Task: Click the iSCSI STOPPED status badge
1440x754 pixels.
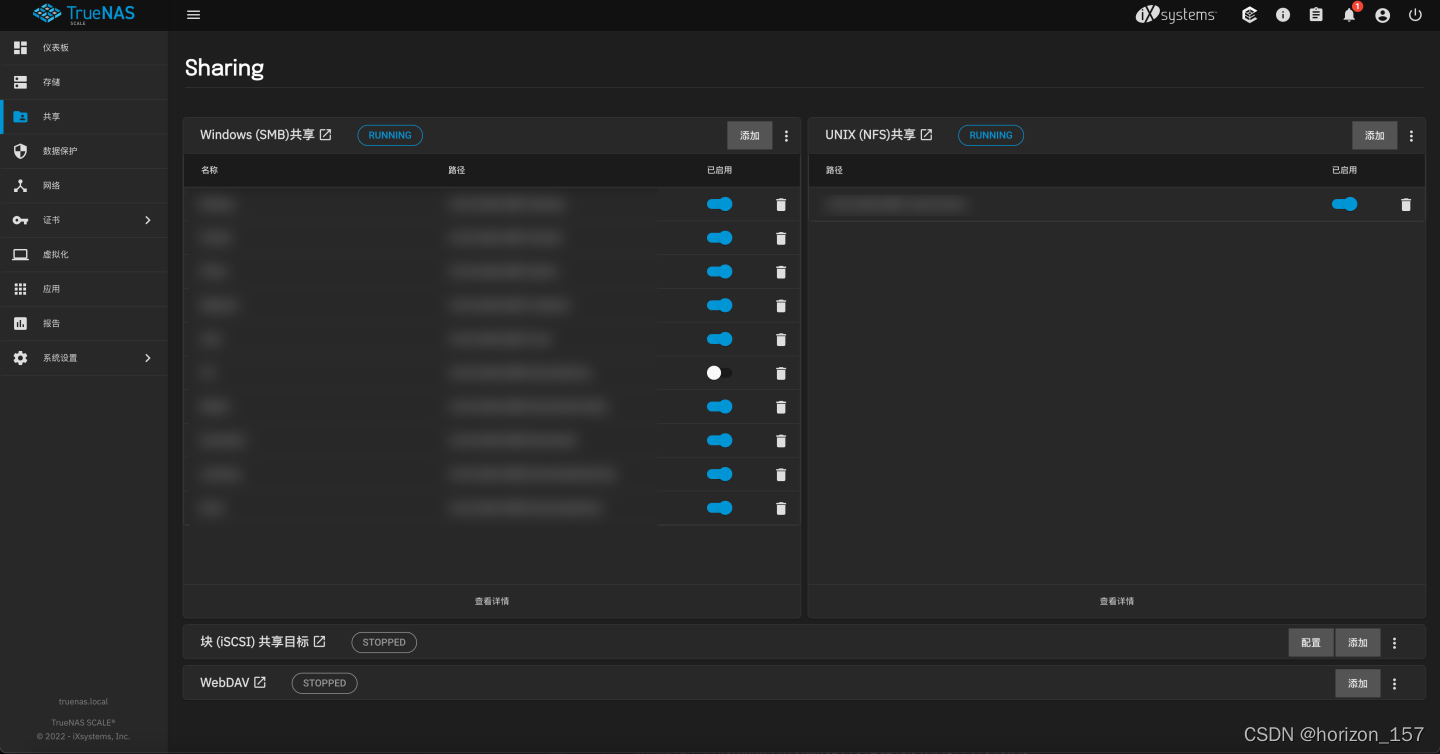Action: click(x=384, y=642)
